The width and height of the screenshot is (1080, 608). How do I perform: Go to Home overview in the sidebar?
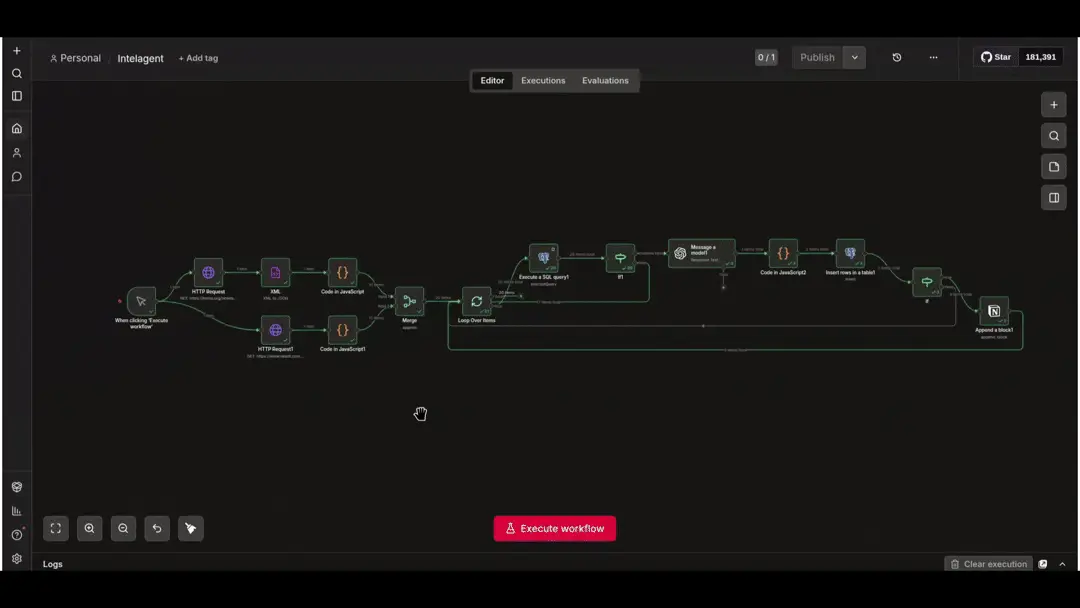(17, 129)
